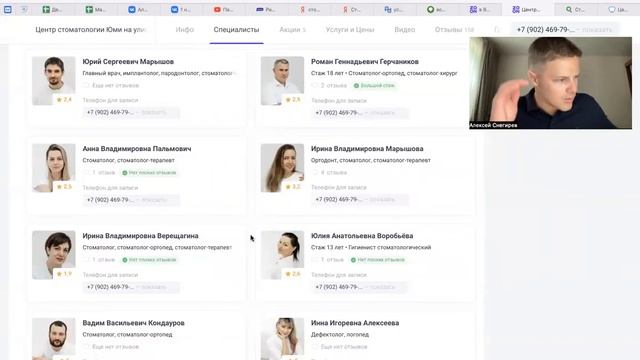Open Юрий Сергеевич Марышов profile
Screen dimensions: 640x360
(x=128, y=62)
